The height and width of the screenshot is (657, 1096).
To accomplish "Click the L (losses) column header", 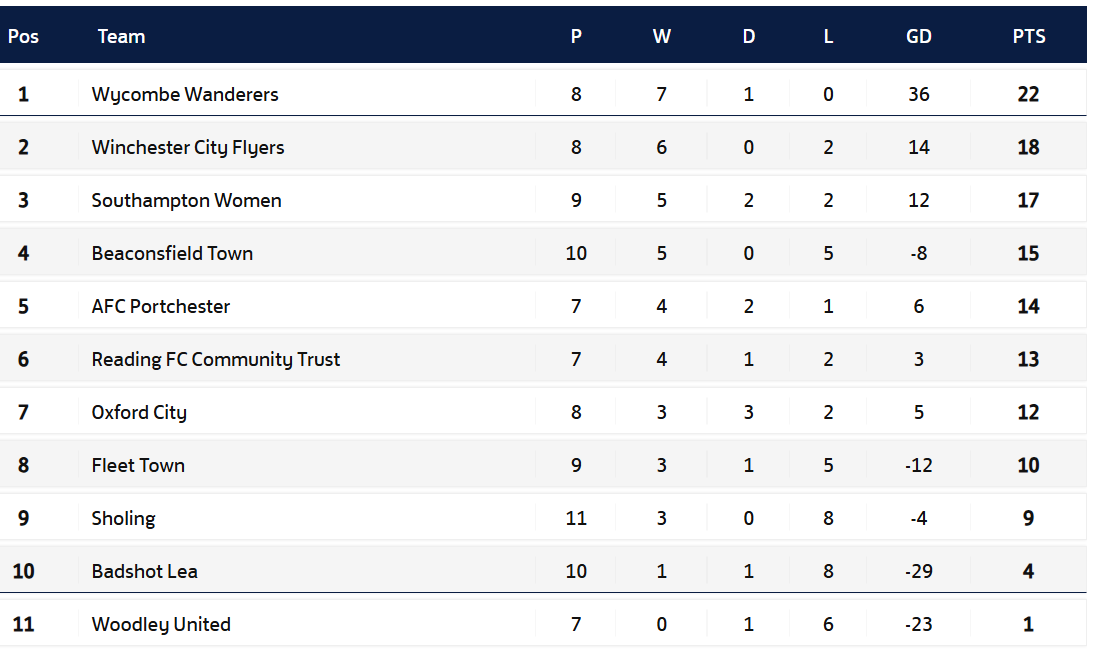I will pyautogui.click(x=828, y=36).
